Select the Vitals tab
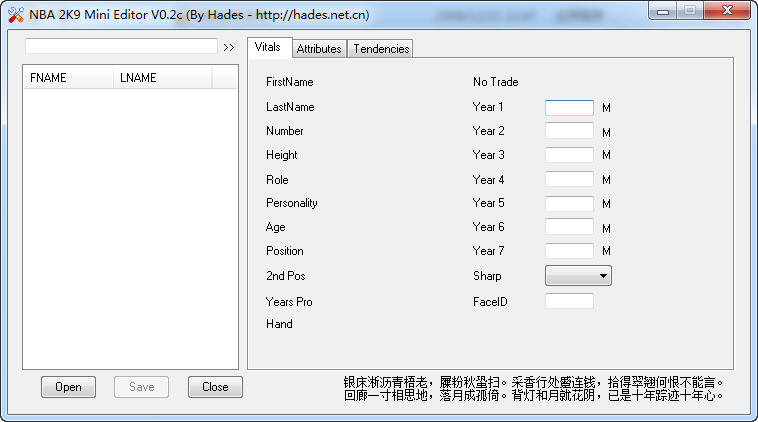Screen dimensions: 758x422 pos(268,47)
